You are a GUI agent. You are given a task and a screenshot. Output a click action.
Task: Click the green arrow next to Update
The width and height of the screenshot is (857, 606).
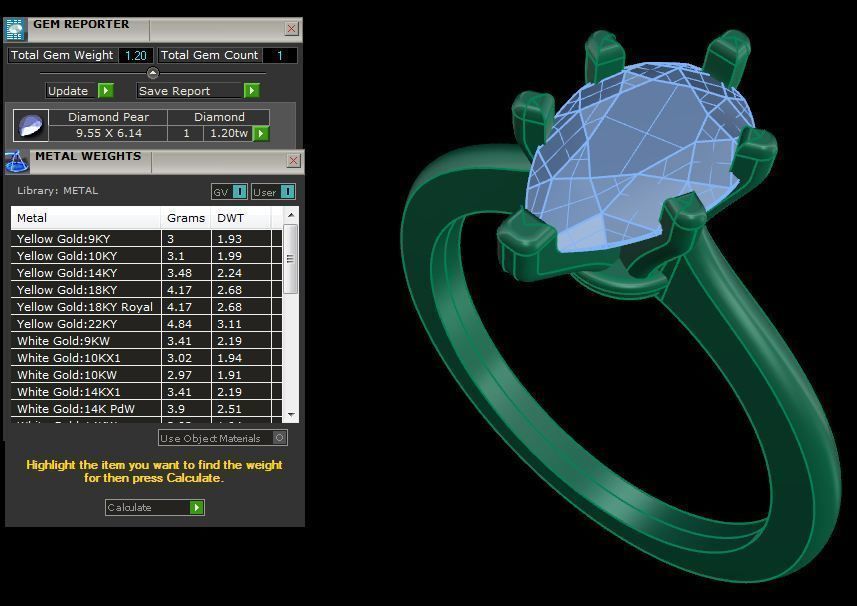tap(105, 91)
